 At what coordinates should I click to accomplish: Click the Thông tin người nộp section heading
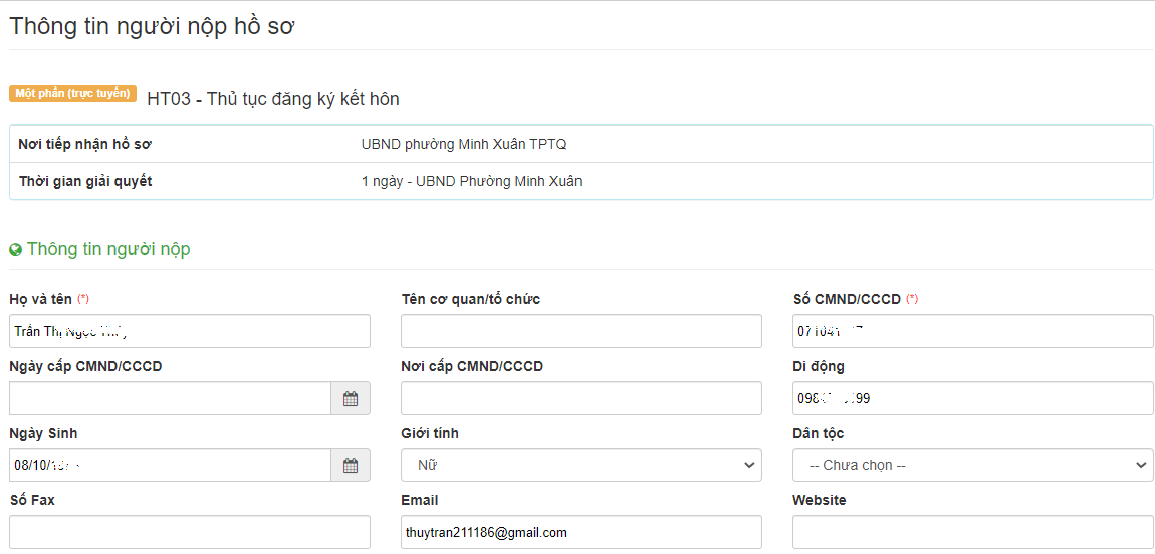108,249
